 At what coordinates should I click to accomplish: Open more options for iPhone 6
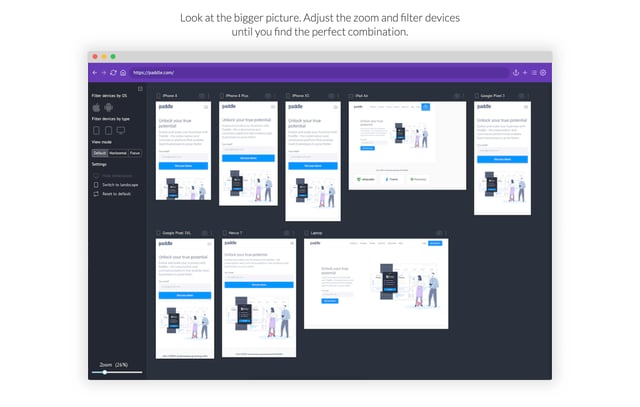pos(209,96)
